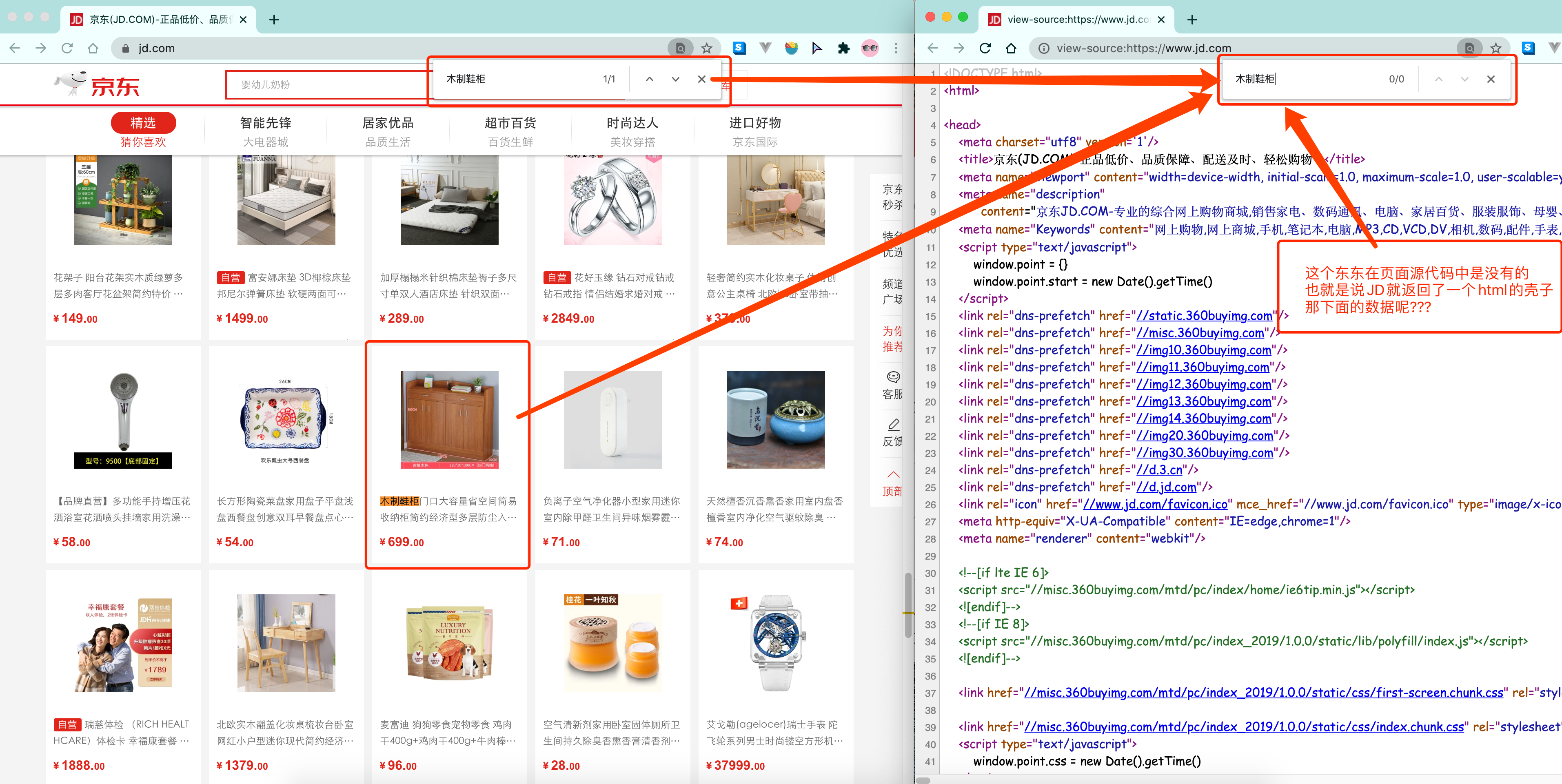Open the //www.jd.com/favicon.ico link in source
This screenshot has width=1562, height=784.
tap(1155, 504)
